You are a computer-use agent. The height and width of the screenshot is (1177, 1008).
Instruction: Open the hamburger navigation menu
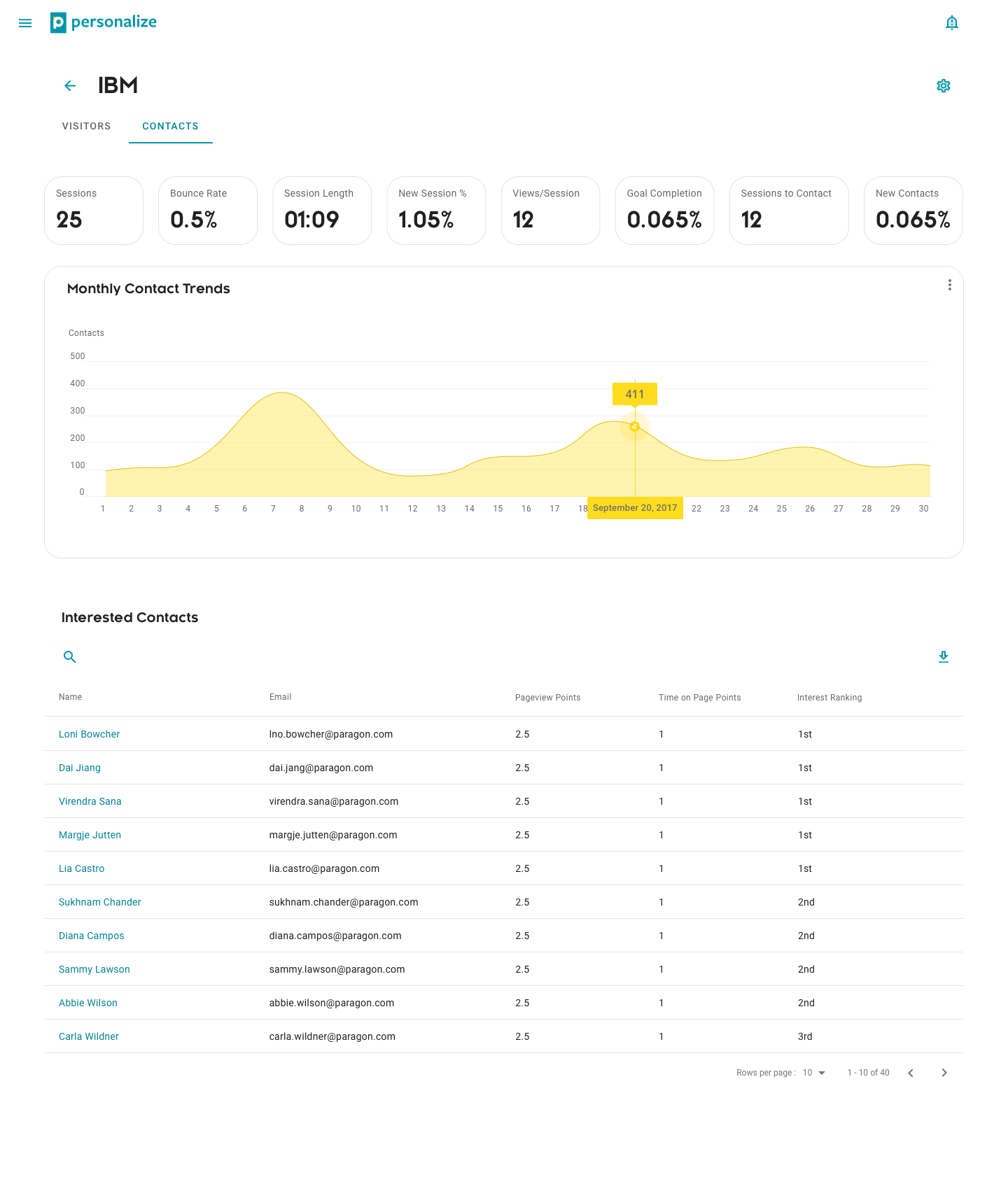click(x=25, y=23)
